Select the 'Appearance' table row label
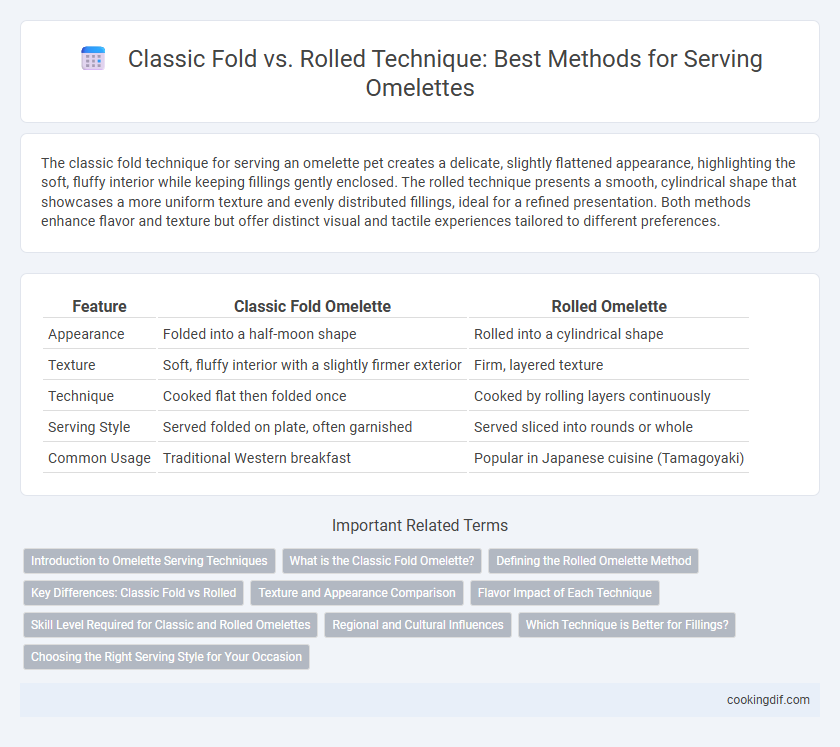The image size is (840, 747). pyautogui.click(x=86, y=334)
